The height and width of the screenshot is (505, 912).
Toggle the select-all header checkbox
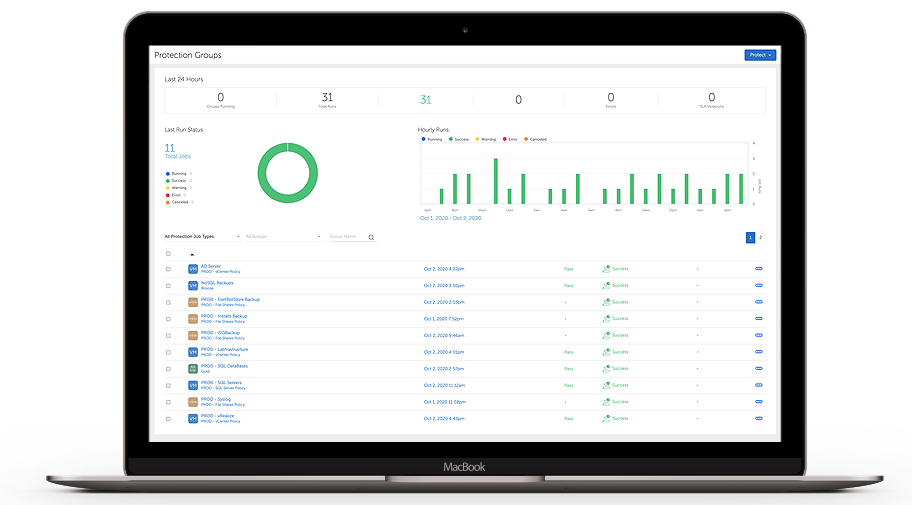click(168, 254)
